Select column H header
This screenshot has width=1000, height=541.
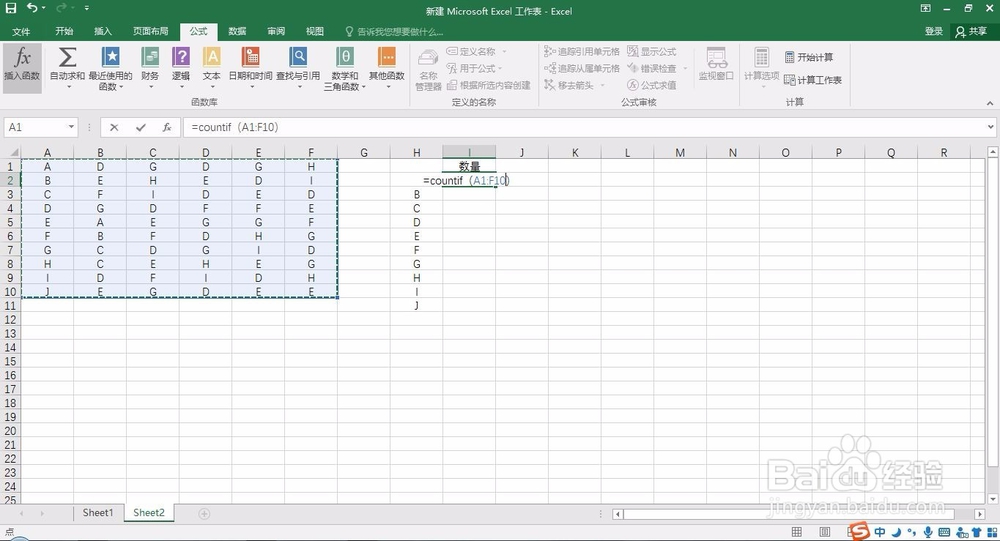pos(416,152)
